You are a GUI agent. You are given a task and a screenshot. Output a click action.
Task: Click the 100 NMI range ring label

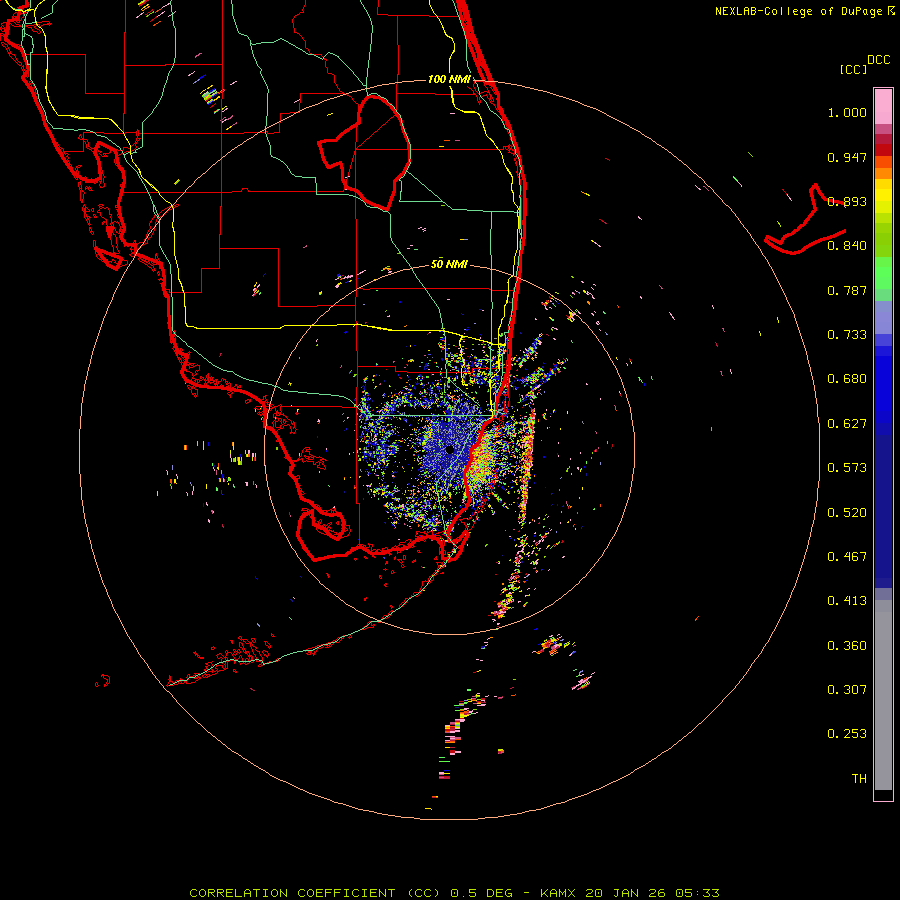[449, 79]
